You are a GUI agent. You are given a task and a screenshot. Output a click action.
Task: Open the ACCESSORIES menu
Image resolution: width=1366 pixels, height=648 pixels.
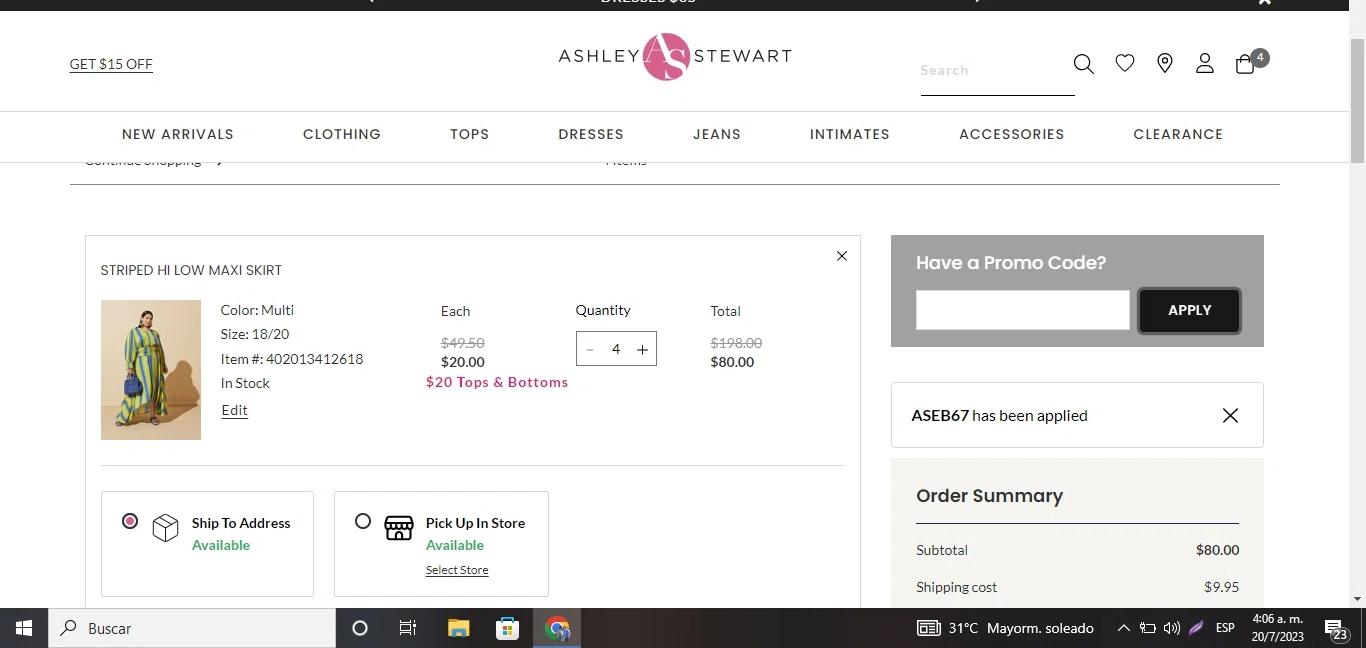[x=1012, y=134]
